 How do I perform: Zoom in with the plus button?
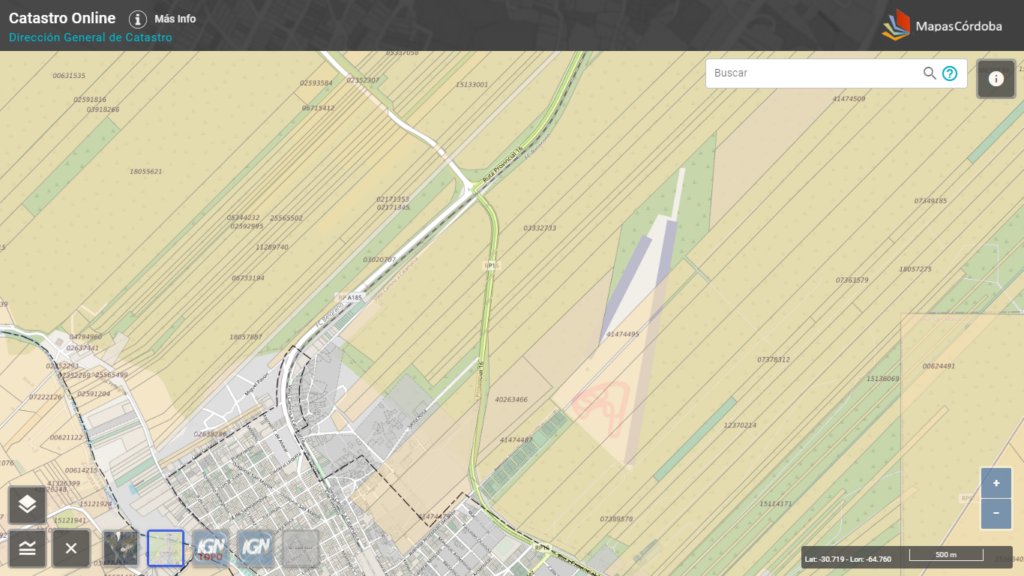[x=996, y=483]
